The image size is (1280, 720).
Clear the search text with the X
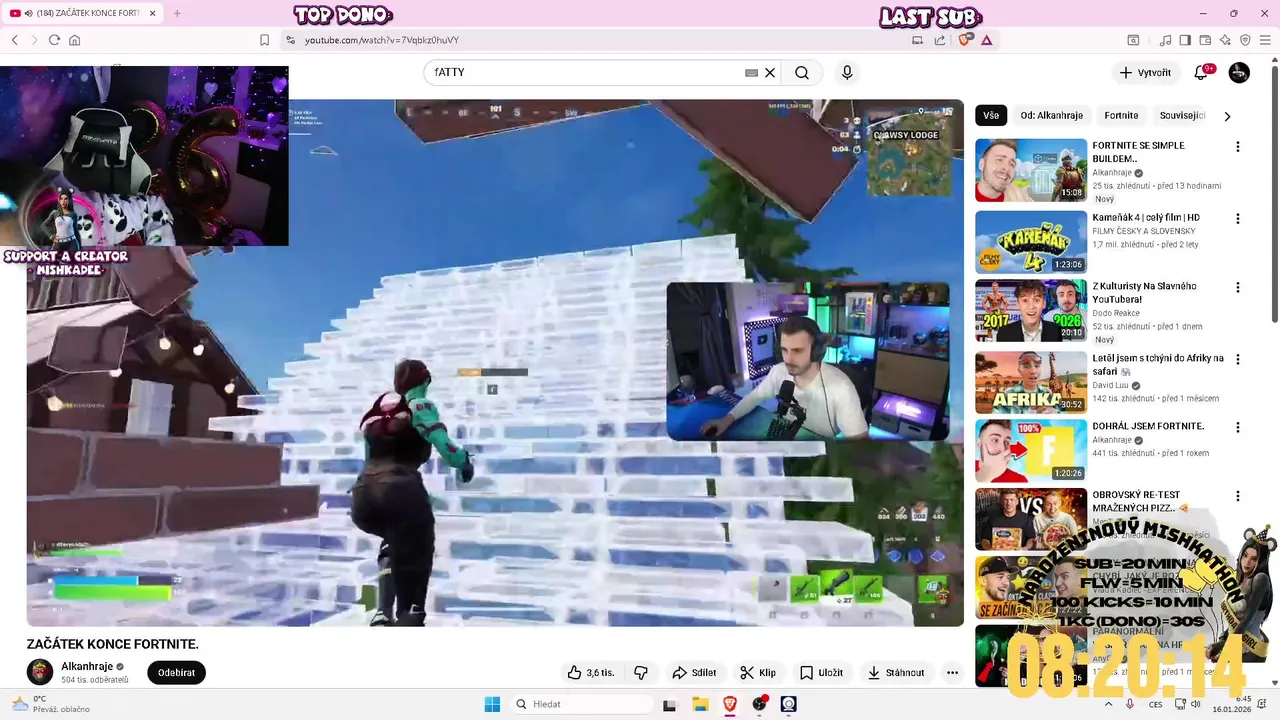(770, 72)
